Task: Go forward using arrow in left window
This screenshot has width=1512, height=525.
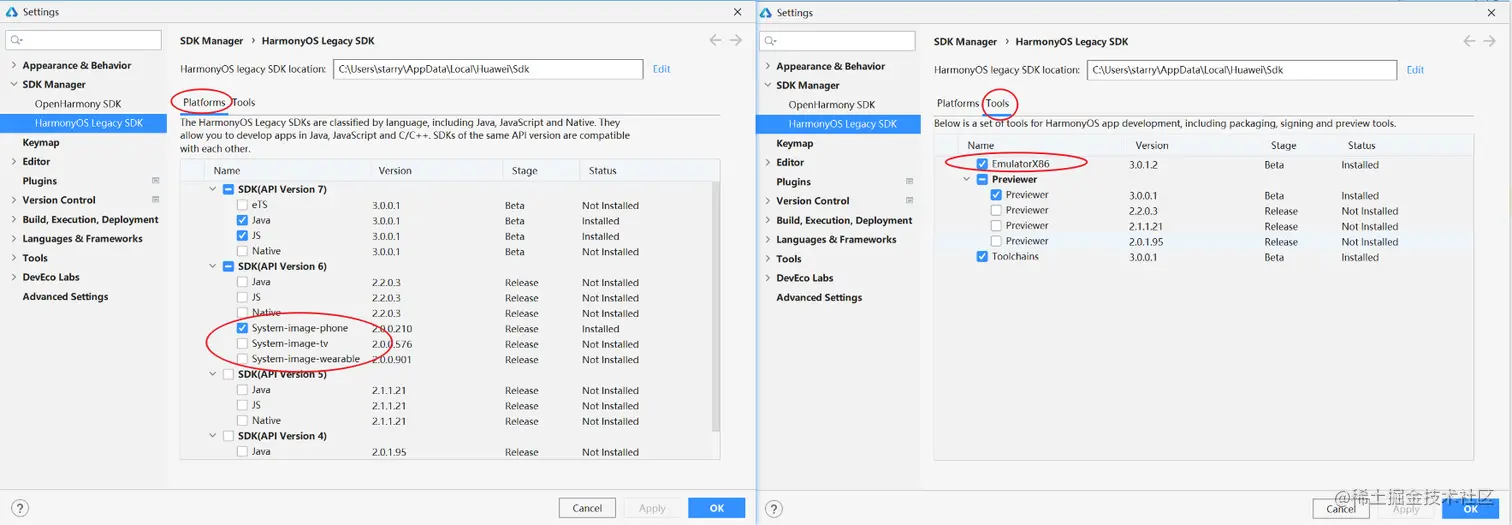Action: [736, 40]
